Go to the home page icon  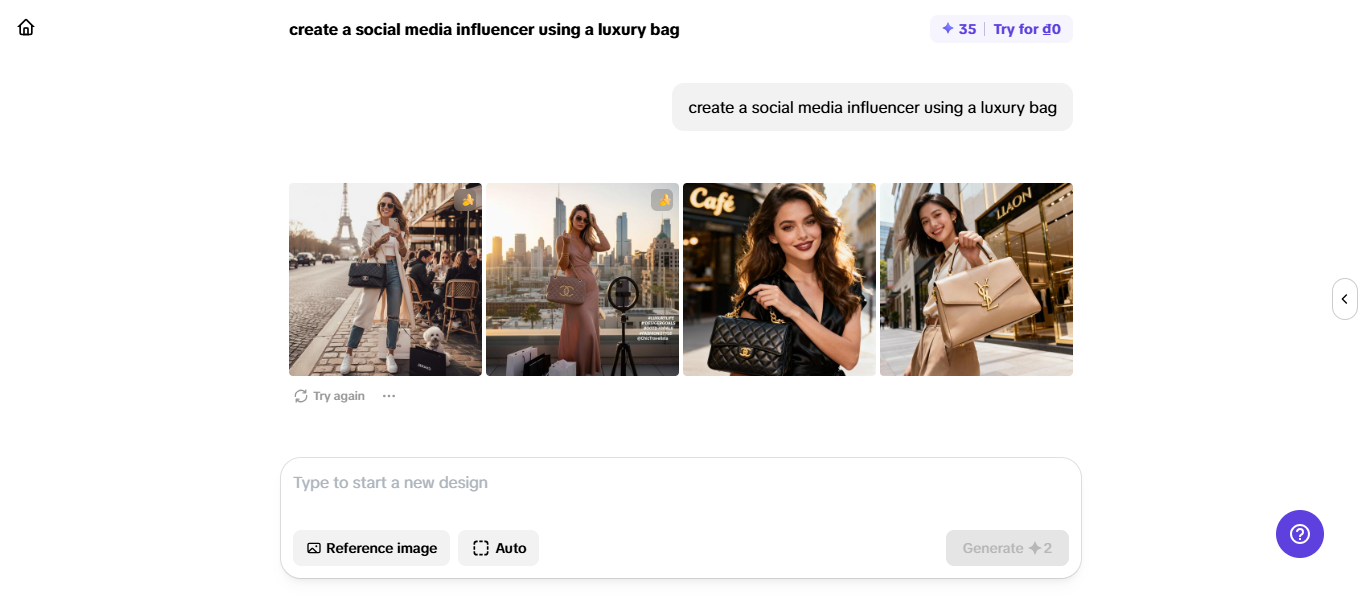click(26, 28)
